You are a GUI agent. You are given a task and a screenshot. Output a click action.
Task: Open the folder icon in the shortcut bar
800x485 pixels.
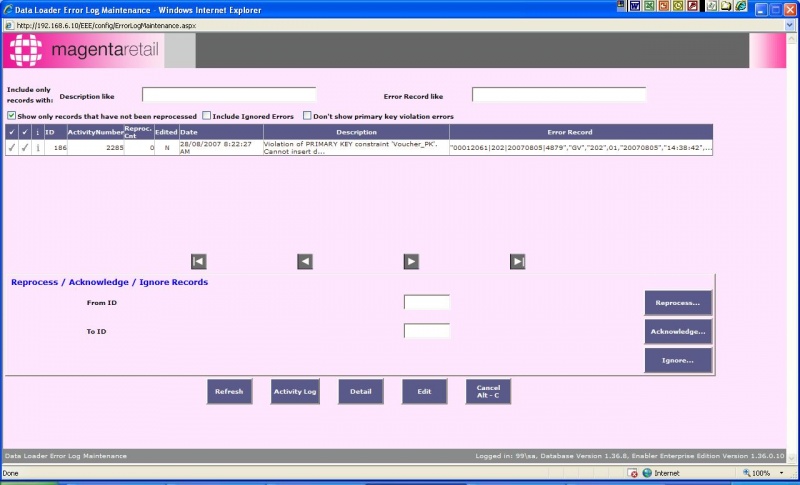(726, 6)
